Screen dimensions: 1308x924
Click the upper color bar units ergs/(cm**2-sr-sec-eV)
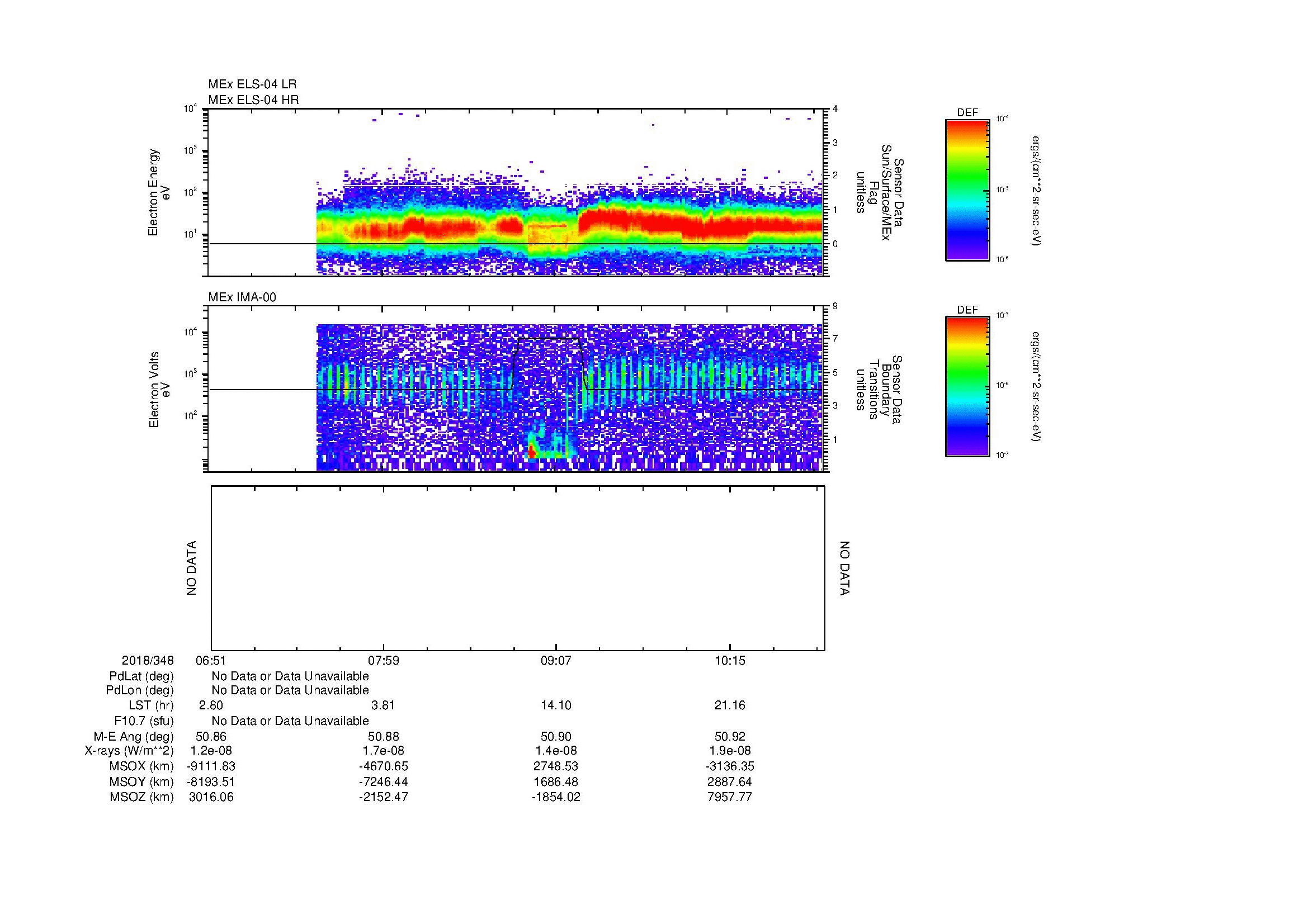(x=1036, y=190)
